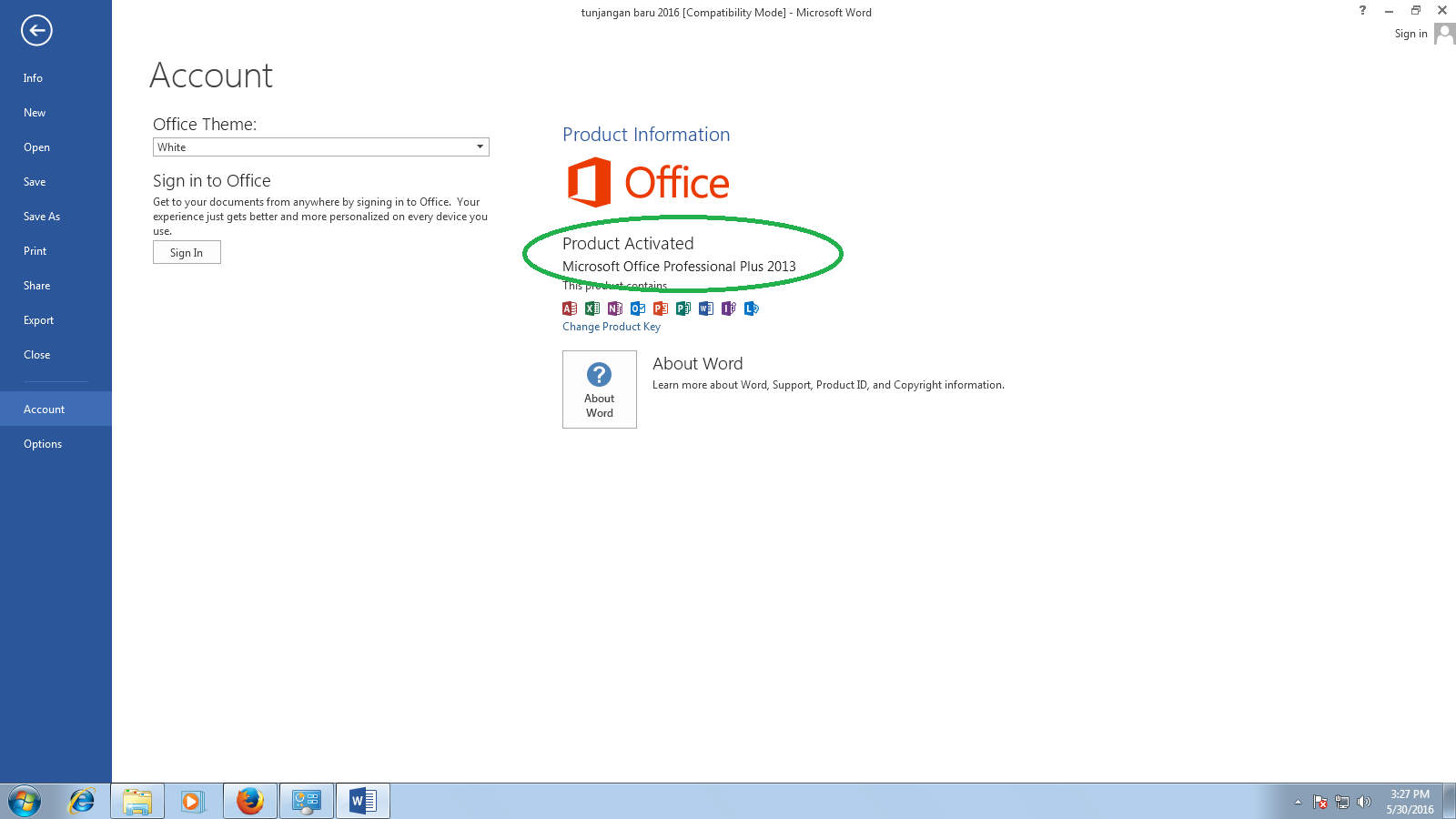Screen dimensions: 1456x819
Task: Open the volume speaker icon in tray
Action: point(1363,802)
